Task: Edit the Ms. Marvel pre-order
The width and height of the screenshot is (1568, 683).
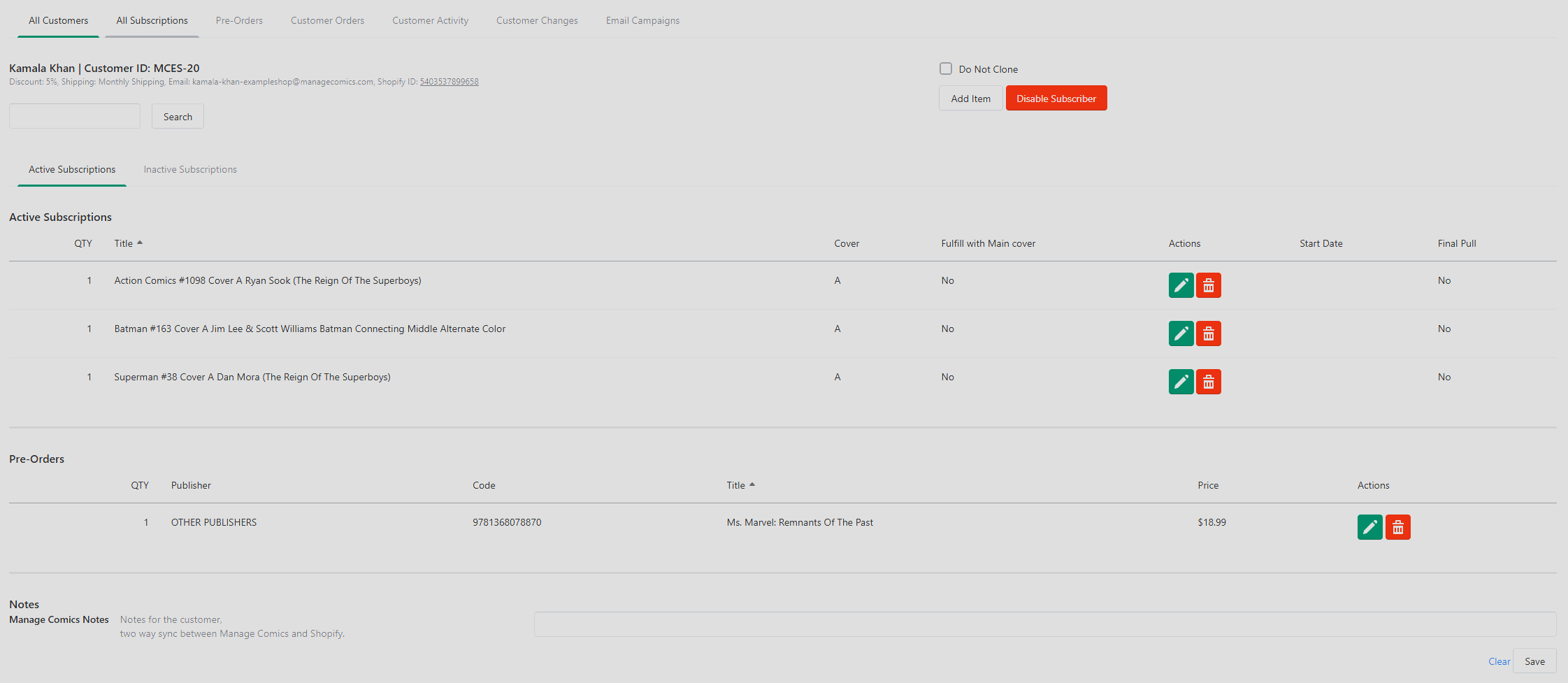Action: pos(1369,527)
